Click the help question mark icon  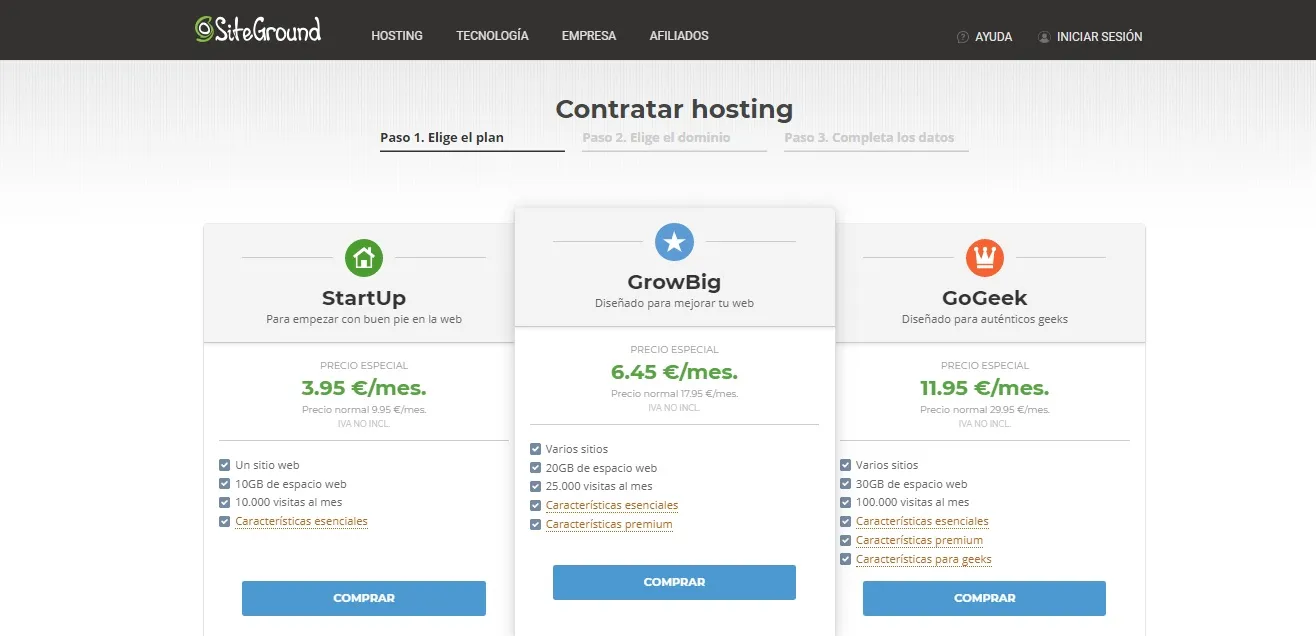pos(963,37)
